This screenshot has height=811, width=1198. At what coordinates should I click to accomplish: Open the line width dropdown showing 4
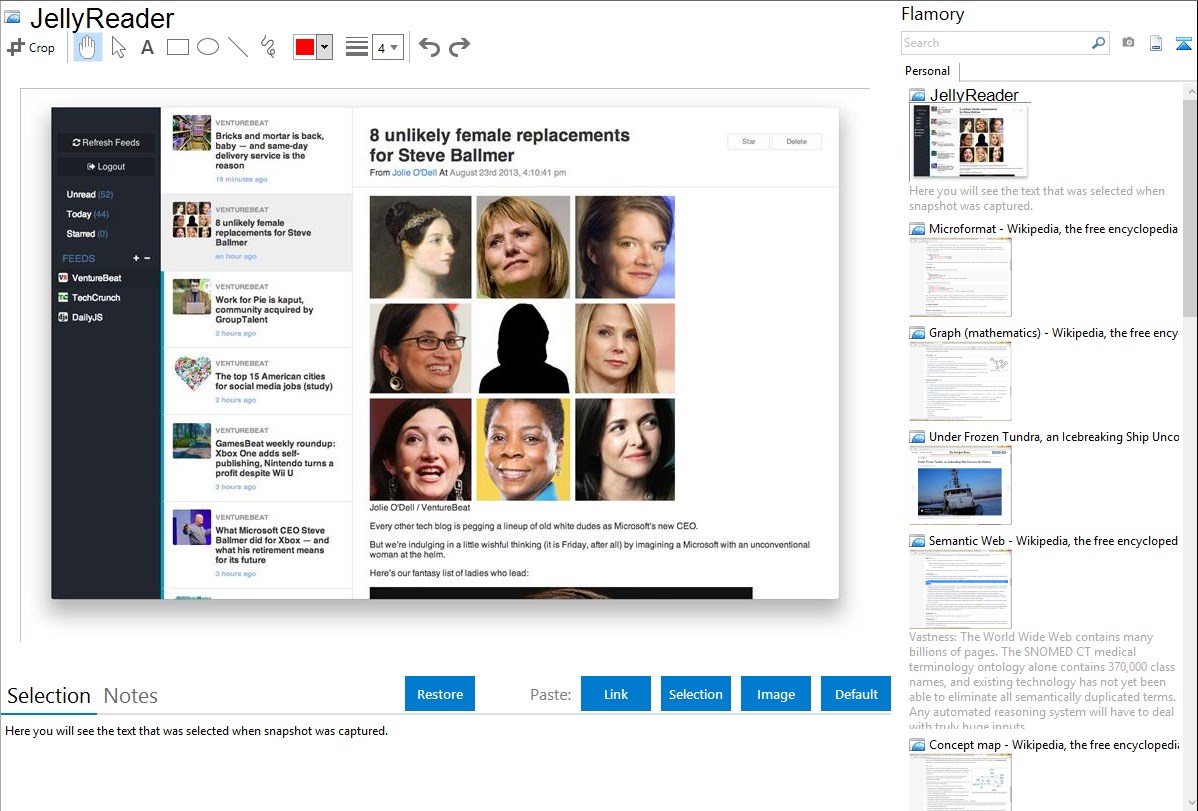click(x=387, y=47)
